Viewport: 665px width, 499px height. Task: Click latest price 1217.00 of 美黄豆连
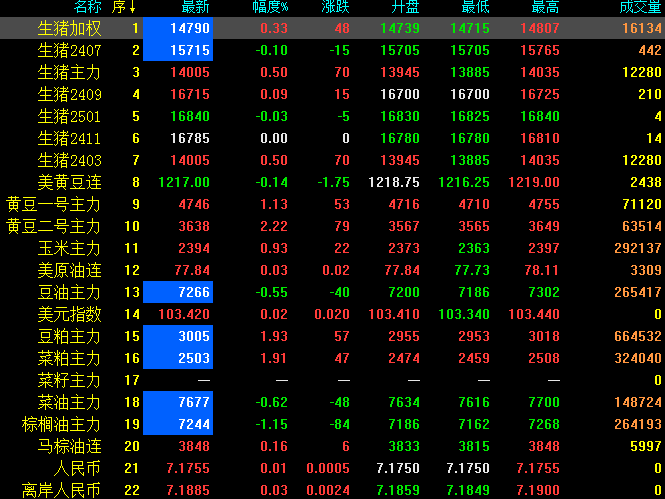pos(184,183)
